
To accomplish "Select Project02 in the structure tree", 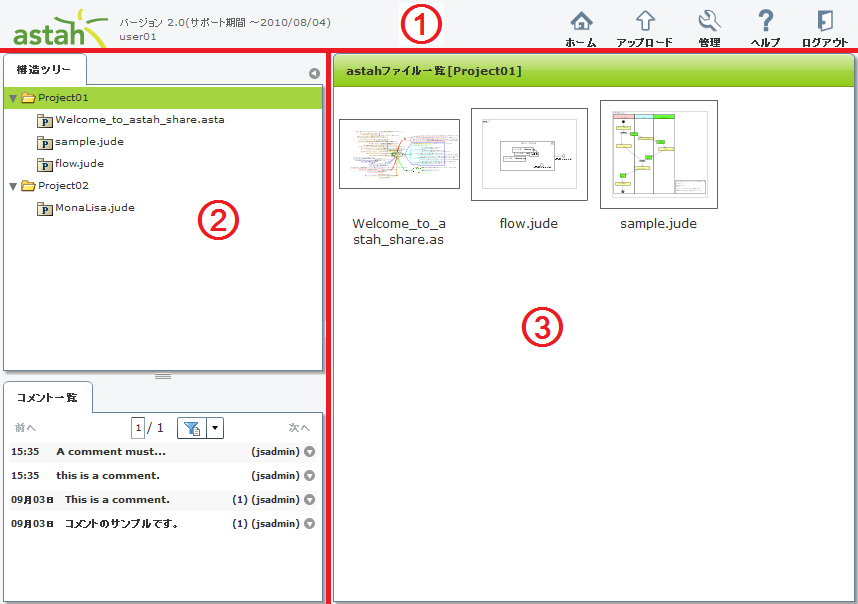I will tap(63, 186).
